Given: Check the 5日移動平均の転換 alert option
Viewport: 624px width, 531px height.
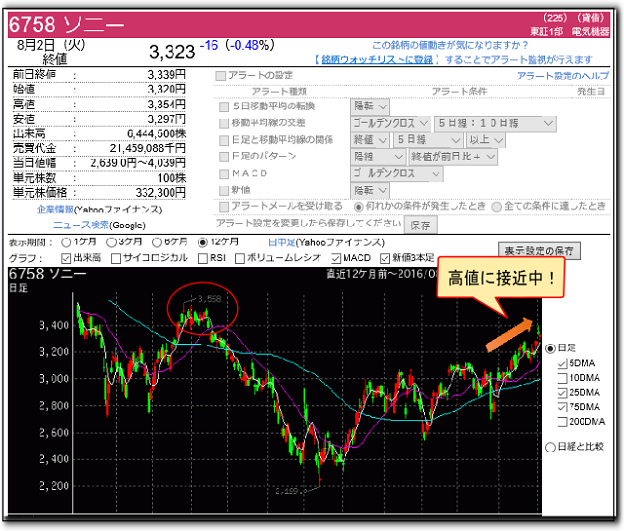Looking at the screenshot, I should click(x=224, y=107).
